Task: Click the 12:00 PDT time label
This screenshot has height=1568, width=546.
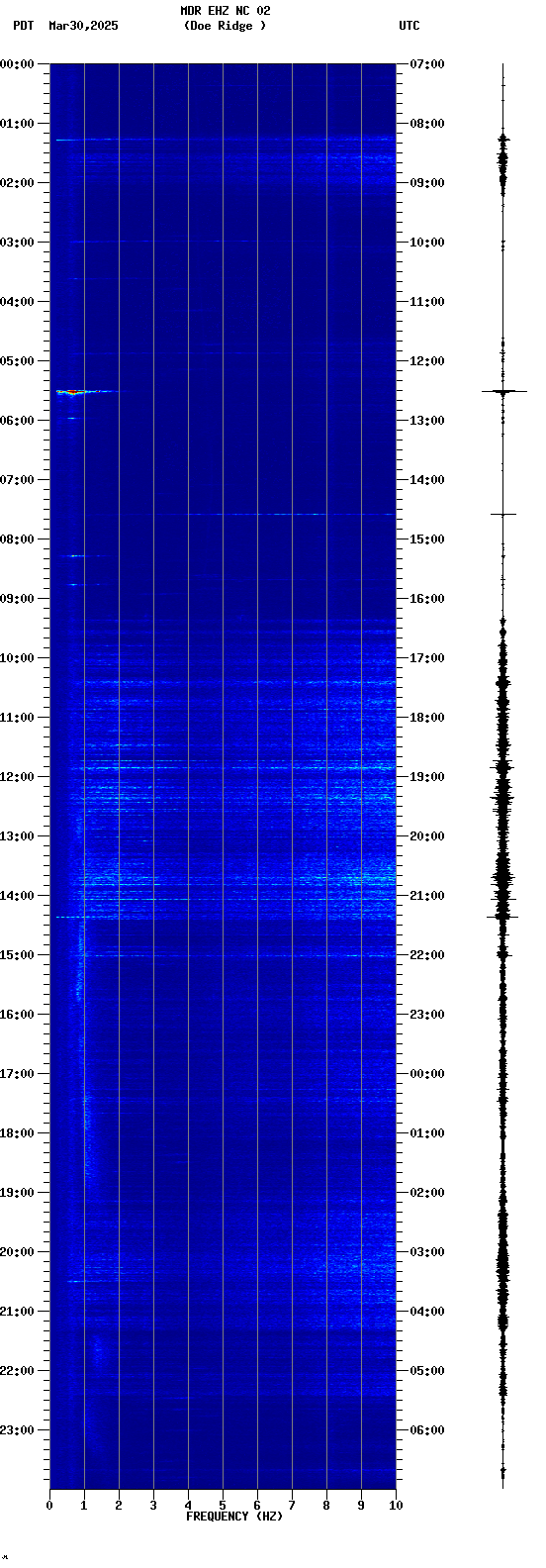Action: [17, 777]
